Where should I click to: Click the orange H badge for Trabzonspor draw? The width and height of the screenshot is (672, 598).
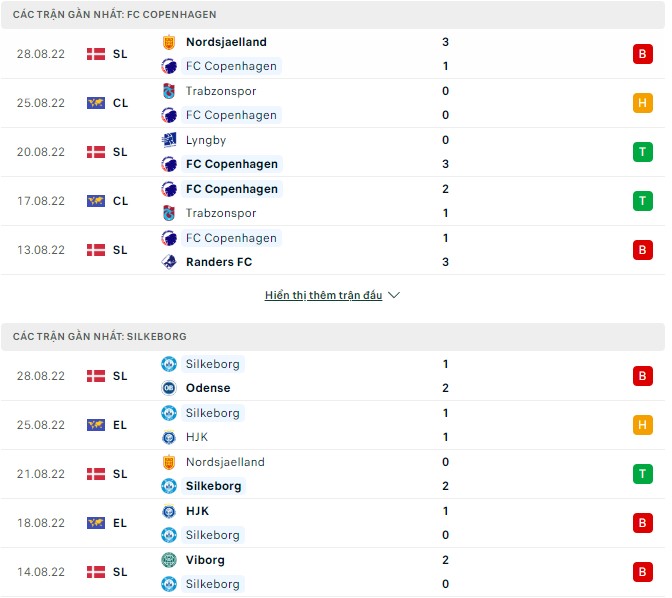pyautogui.click(x=641, y=103)
